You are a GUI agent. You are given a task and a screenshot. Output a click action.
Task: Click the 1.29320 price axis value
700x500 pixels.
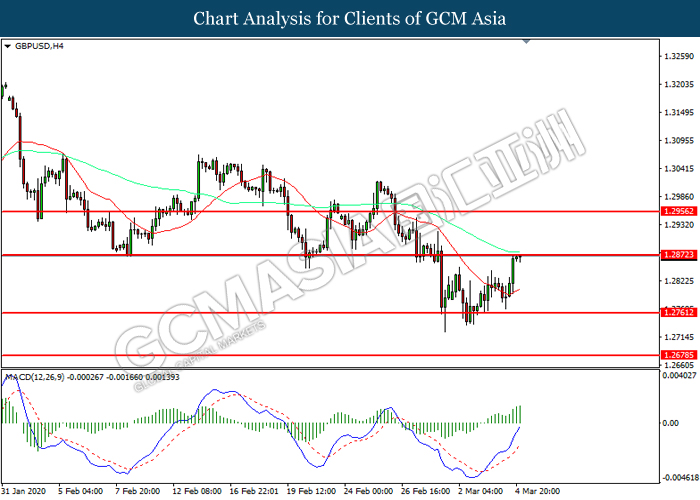pyautogui.click(x=679, y=225)
